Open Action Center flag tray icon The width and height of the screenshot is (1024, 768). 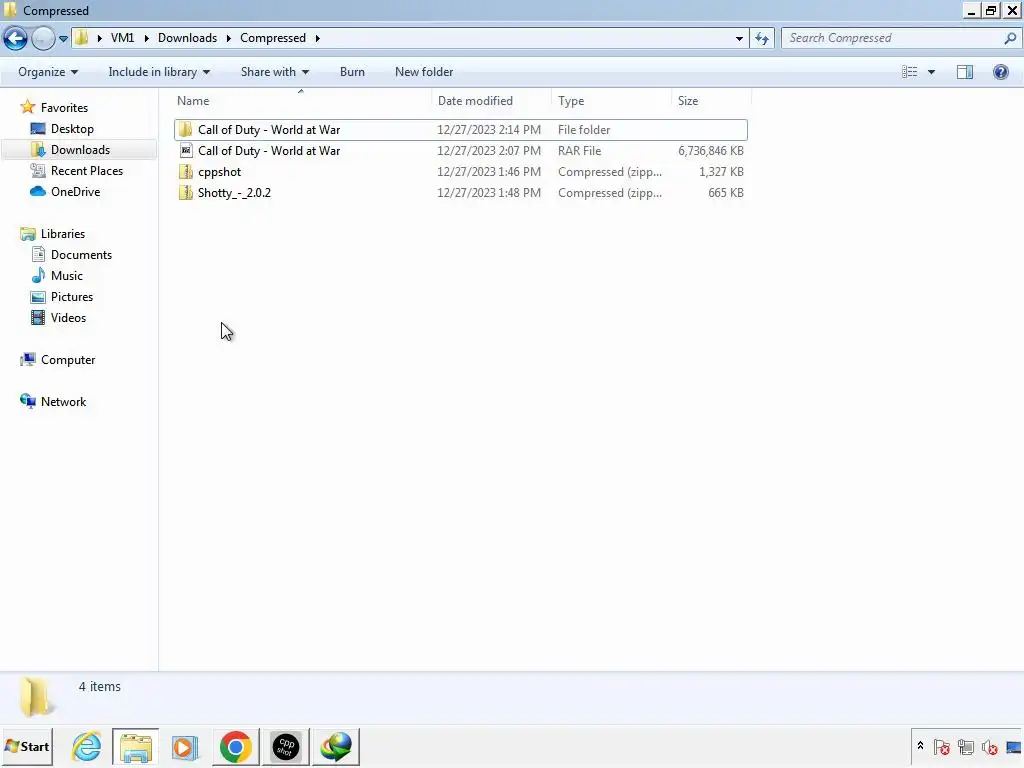pos(942,746)
